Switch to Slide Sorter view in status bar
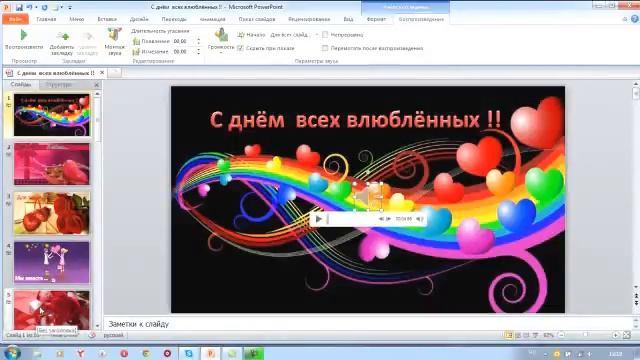 [x=518, y=335]
